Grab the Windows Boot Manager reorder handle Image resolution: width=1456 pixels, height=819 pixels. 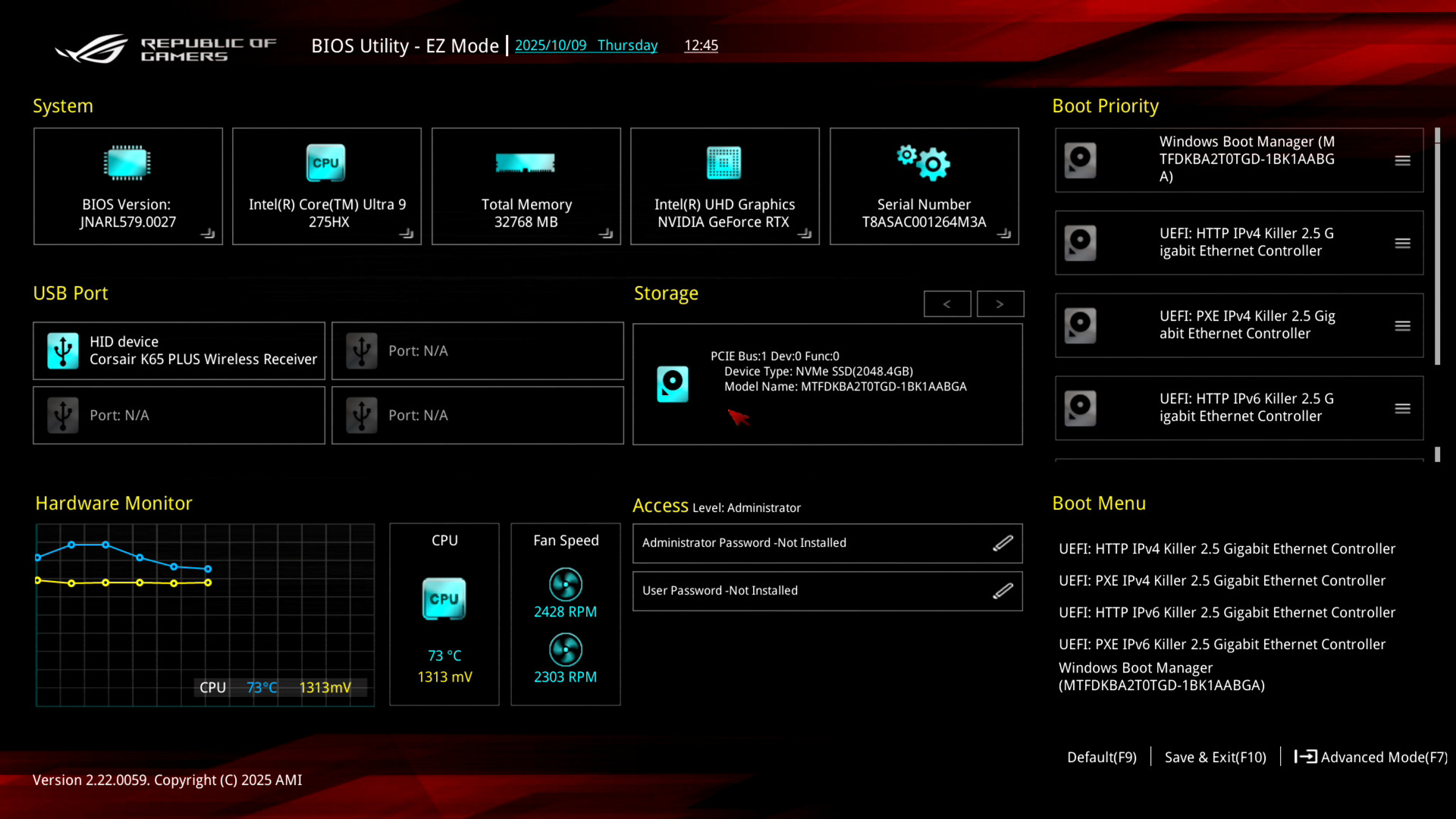point(1402,161)
